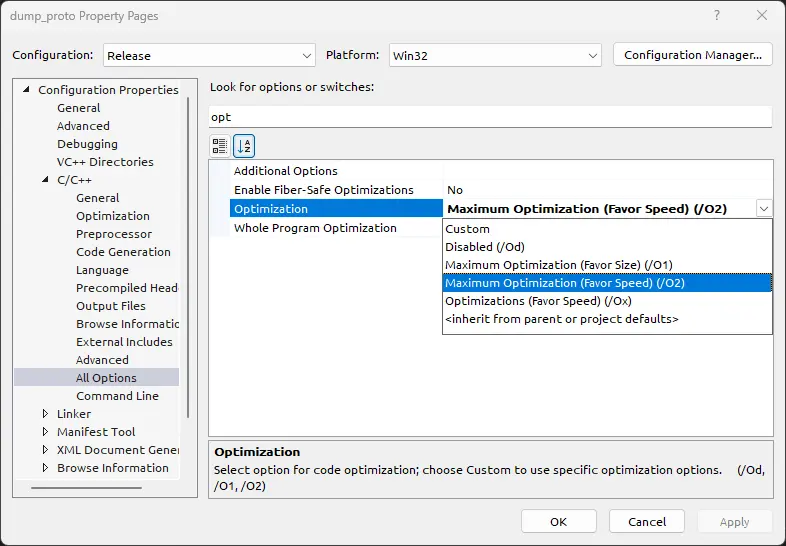786x546 pixels.
Task: Choose Maximum Optimization (Favor Size) (/O1)
Action: 558,265
